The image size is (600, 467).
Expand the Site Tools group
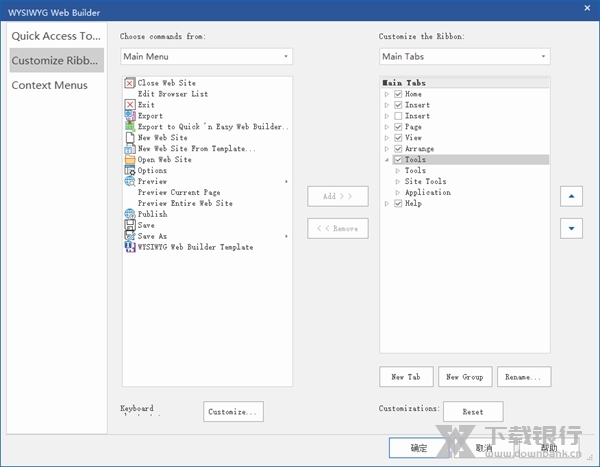(398, 182)
